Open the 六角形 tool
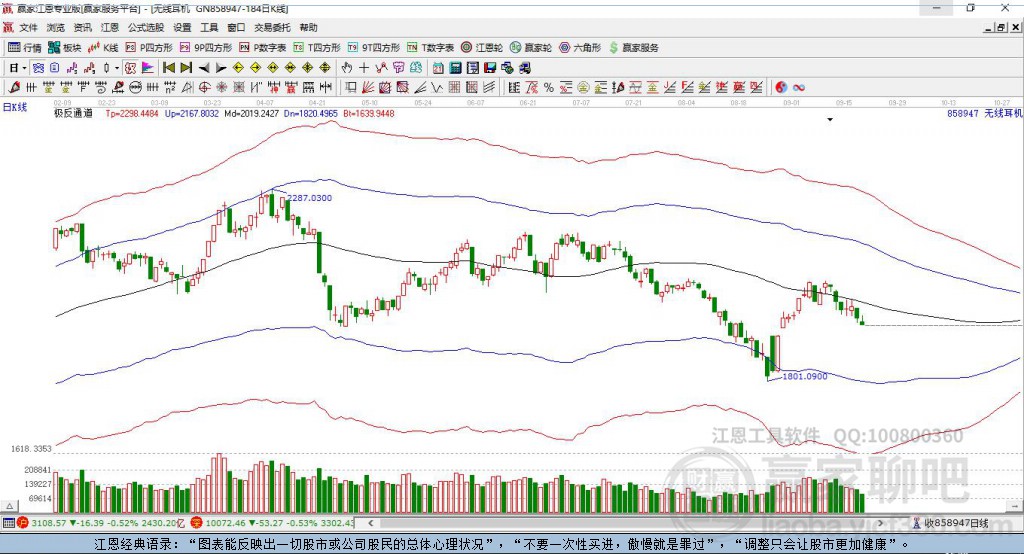 [580, 48]
